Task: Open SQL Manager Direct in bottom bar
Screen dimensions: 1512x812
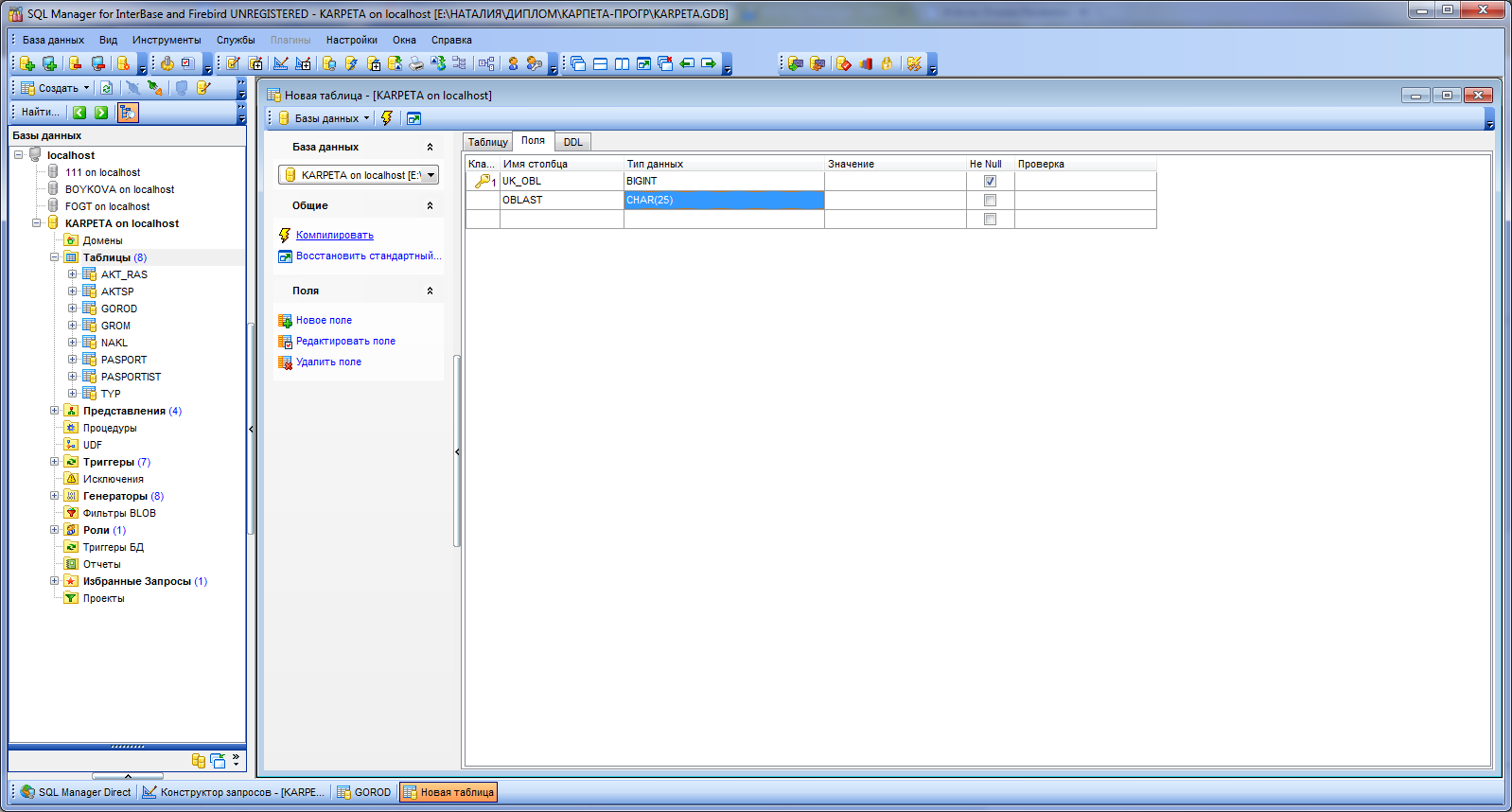Action: click(76, 792)
